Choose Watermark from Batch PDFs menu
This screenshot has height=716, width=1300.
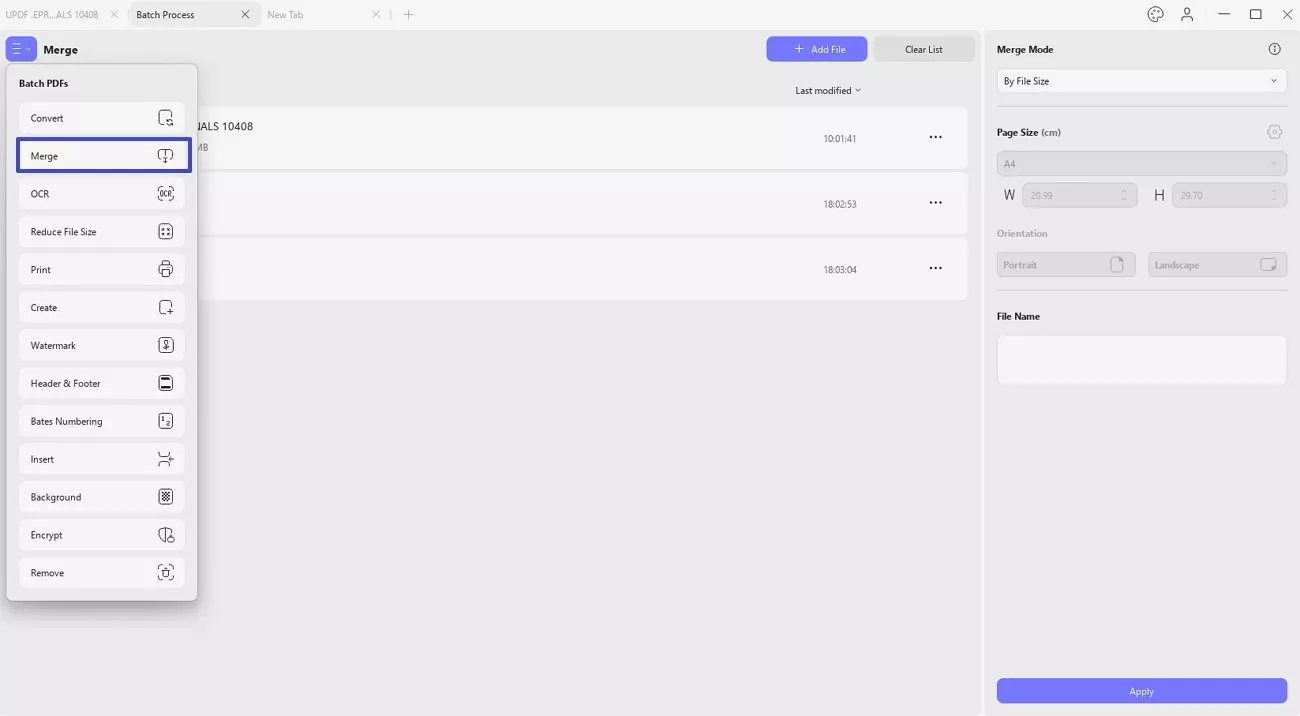tap(101, 345)
